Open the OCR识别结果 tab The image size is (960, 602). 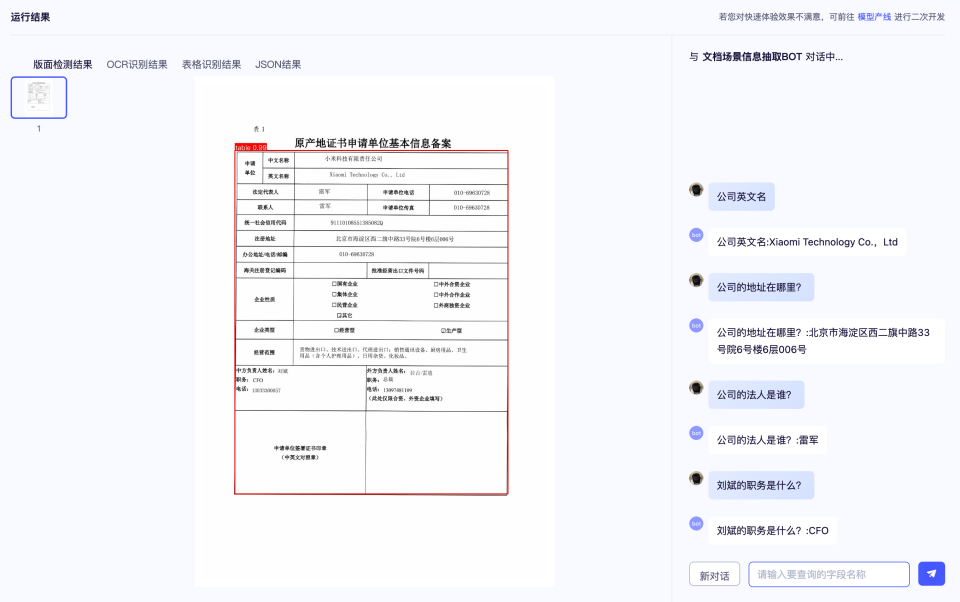pyautogui.click(x=137, y=64)
